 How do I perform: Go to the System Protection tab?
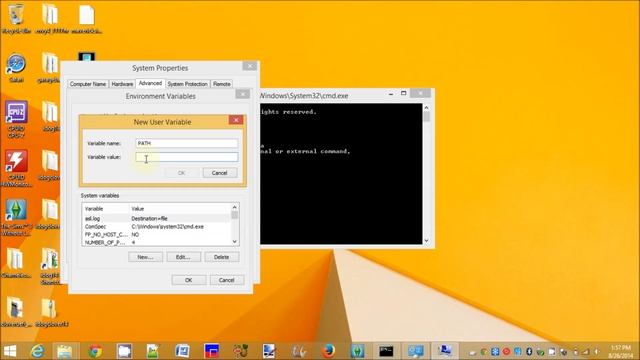click(187, 84)
